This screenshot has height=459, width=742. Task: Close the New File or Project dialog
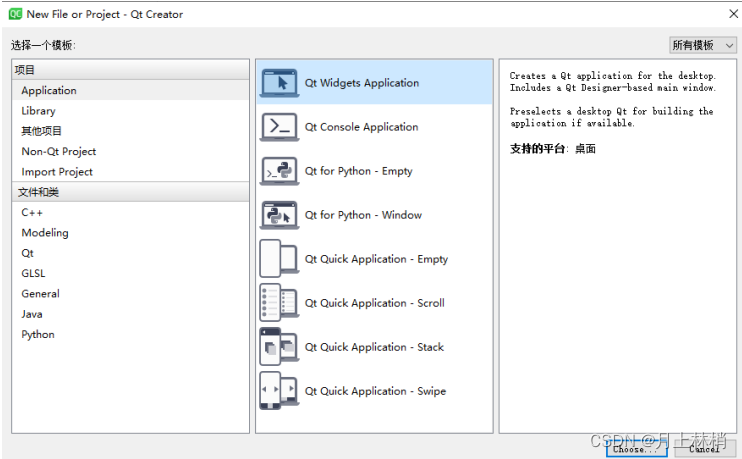[733, 14]
